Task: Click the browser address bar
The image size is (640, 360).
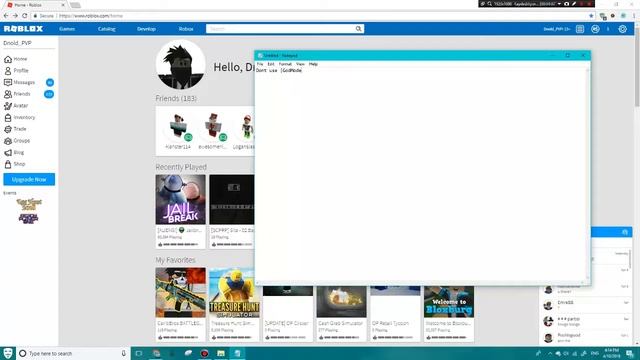Action: click(310, 16)
